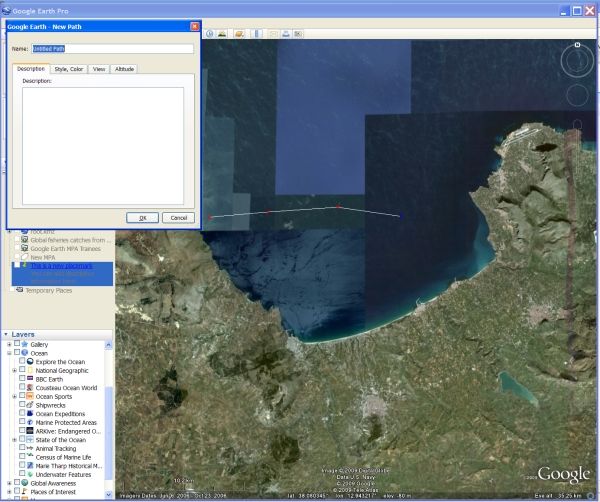Screen dimensions: 600x502
Task: Click the Layers panel scroll up arrow
Action: (108, 345)
